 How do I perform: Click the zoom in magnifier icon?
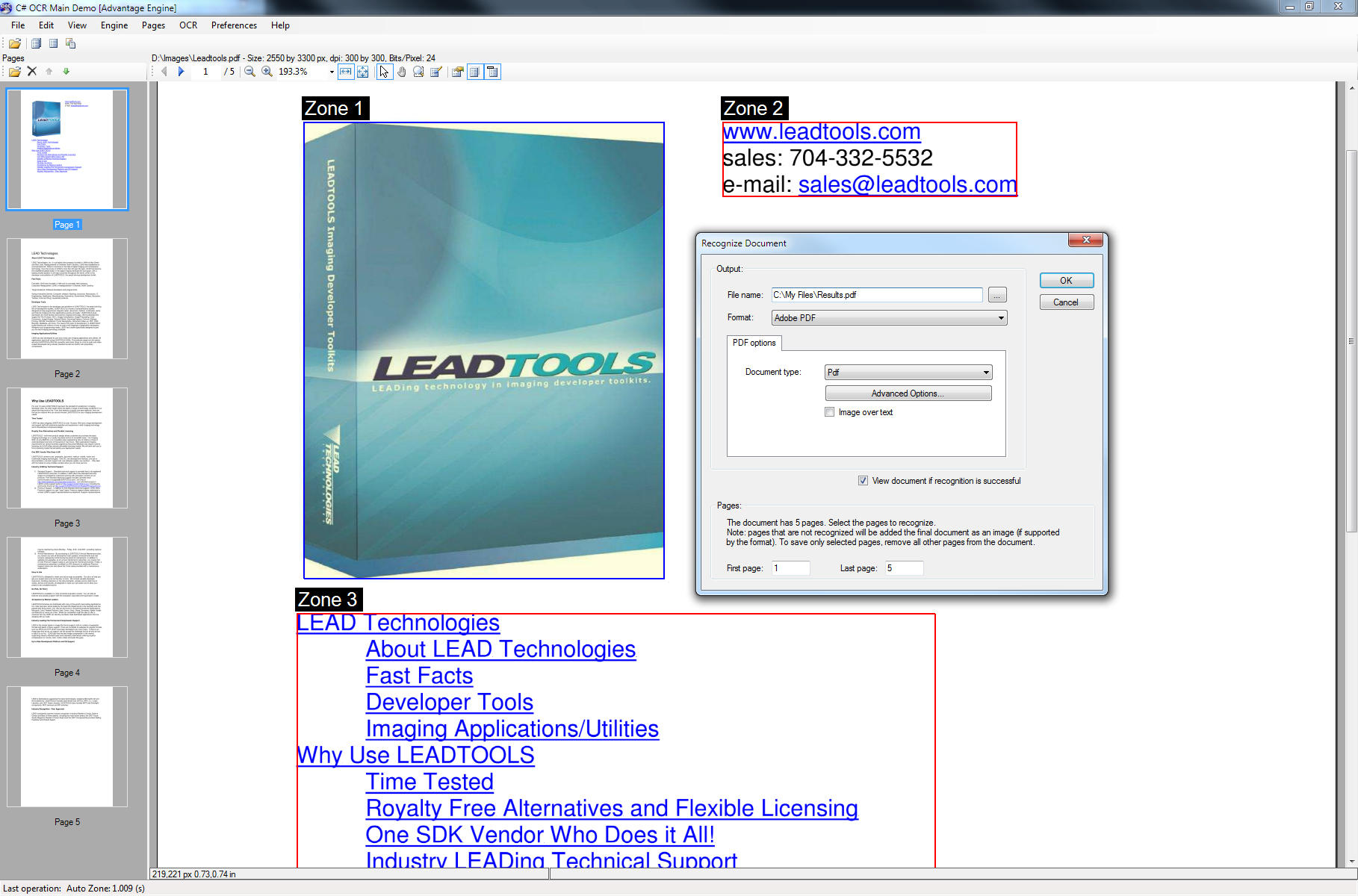coord(266,72)
